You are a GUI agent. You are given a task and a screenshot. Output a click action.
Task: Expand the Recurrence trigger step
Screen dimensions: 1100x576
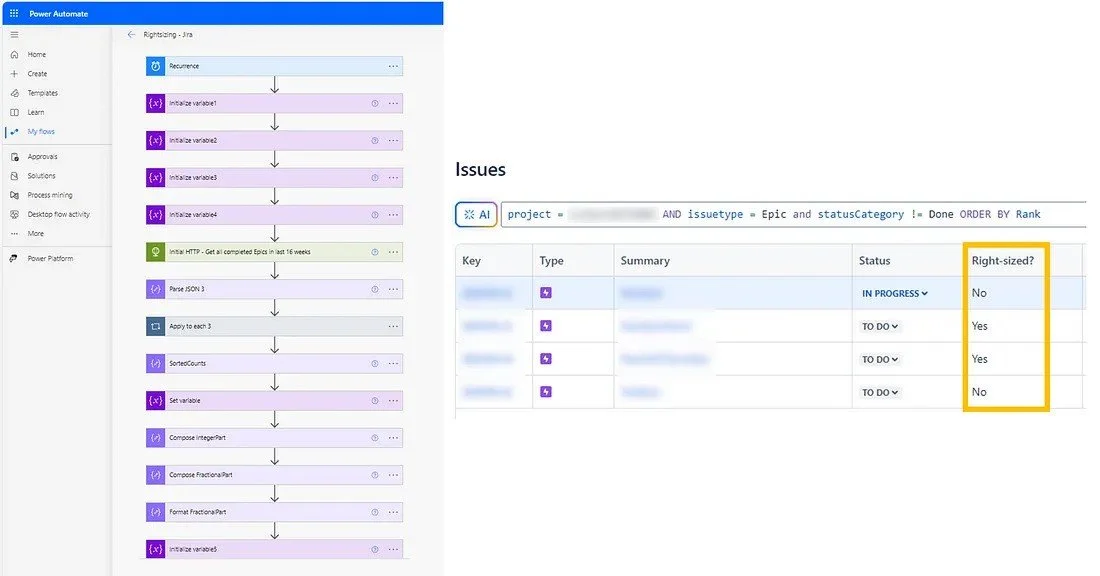coord(274,66)
